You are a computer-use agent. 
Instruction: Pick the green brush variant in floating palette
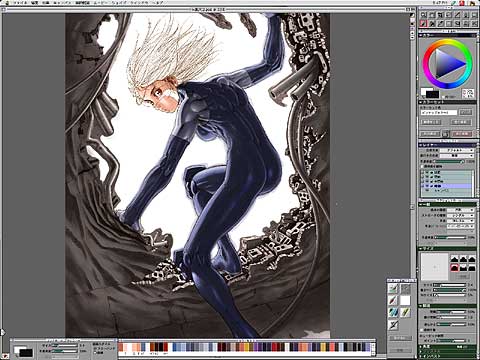pos(393,288)
